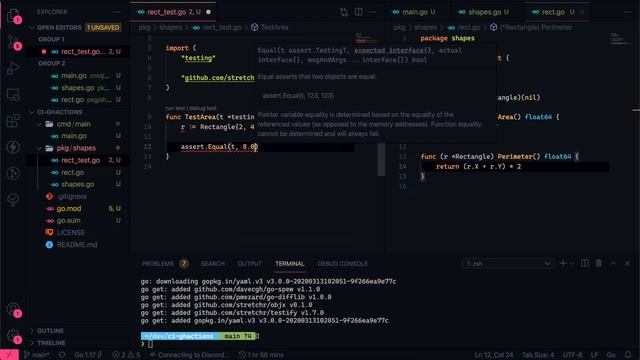Click 'debug test' code lens above TestArea

[x=202, y=108]
